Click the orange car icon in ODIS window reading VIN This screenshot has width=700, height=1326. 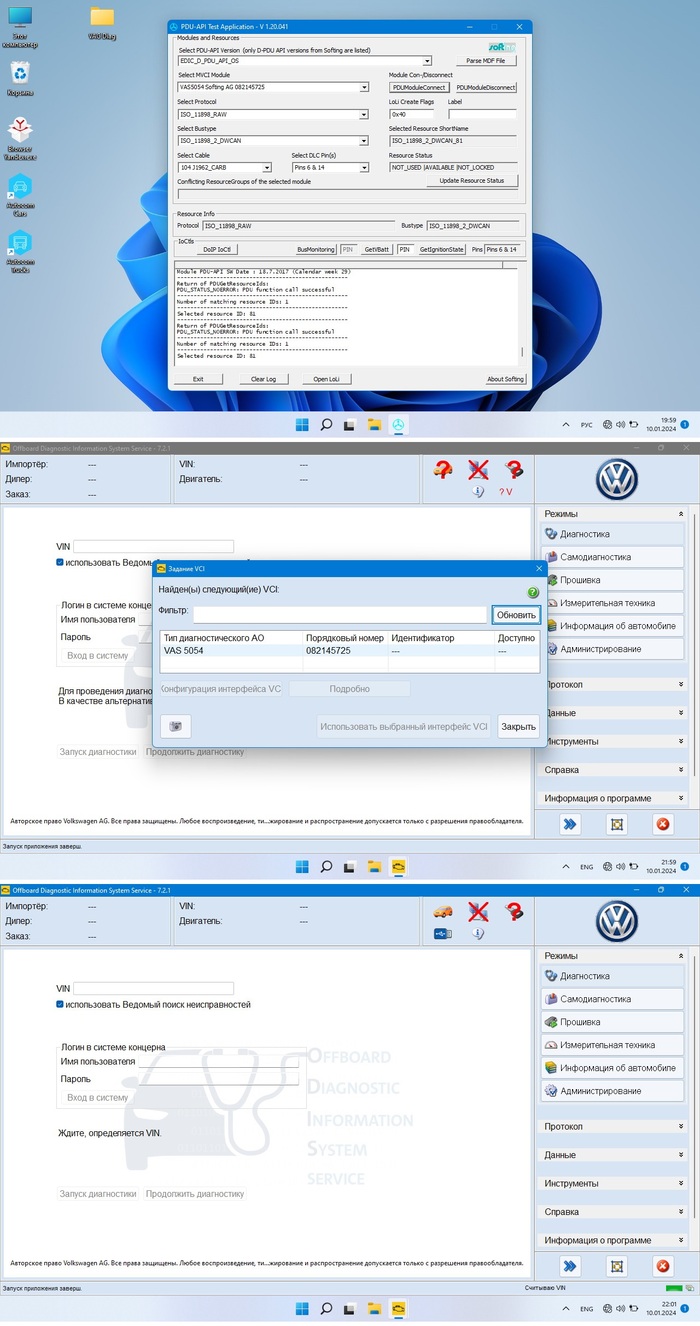[x=444, y=911]
